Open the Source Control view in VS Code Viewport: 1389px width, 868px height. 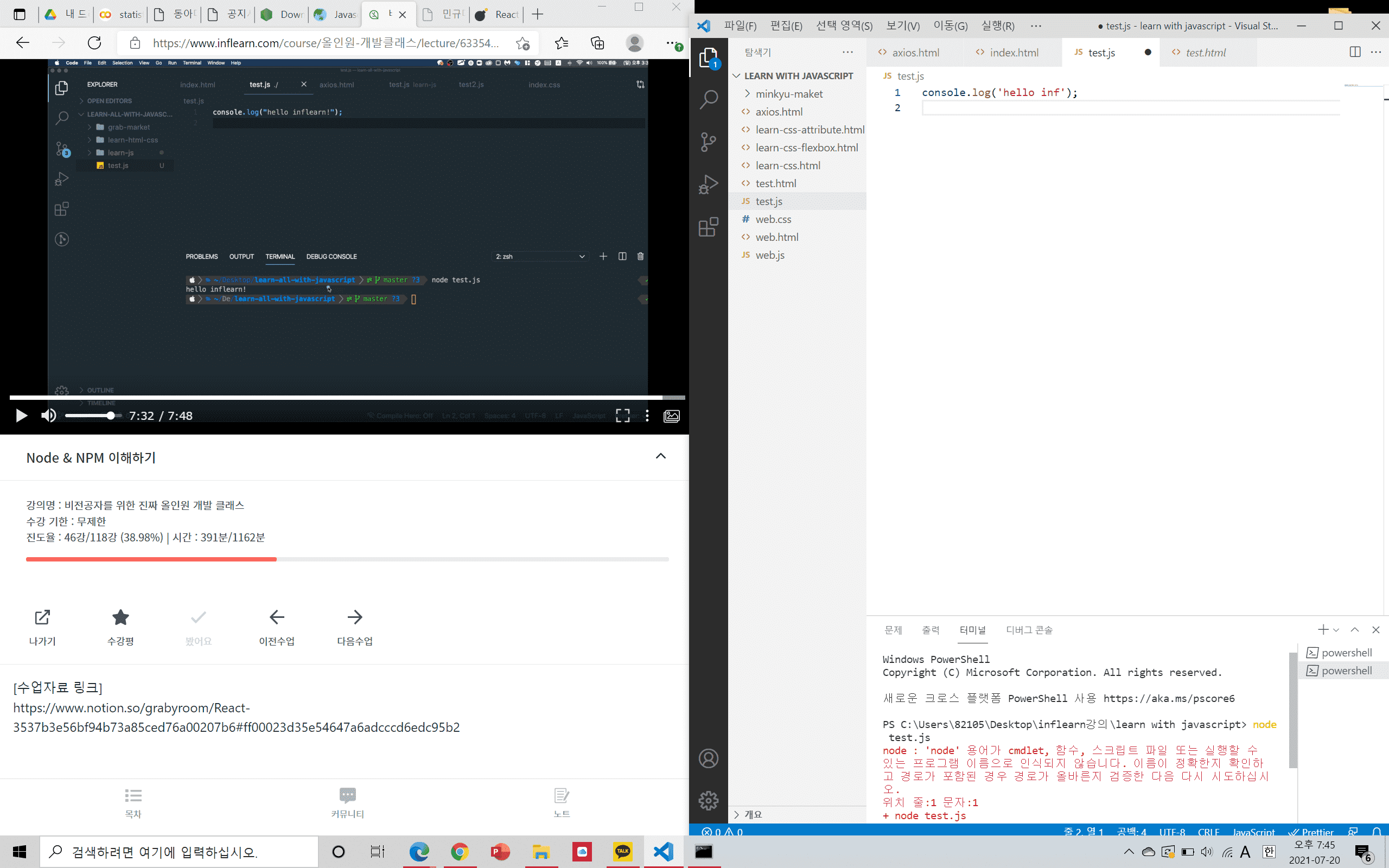click(x=709, y=142)
